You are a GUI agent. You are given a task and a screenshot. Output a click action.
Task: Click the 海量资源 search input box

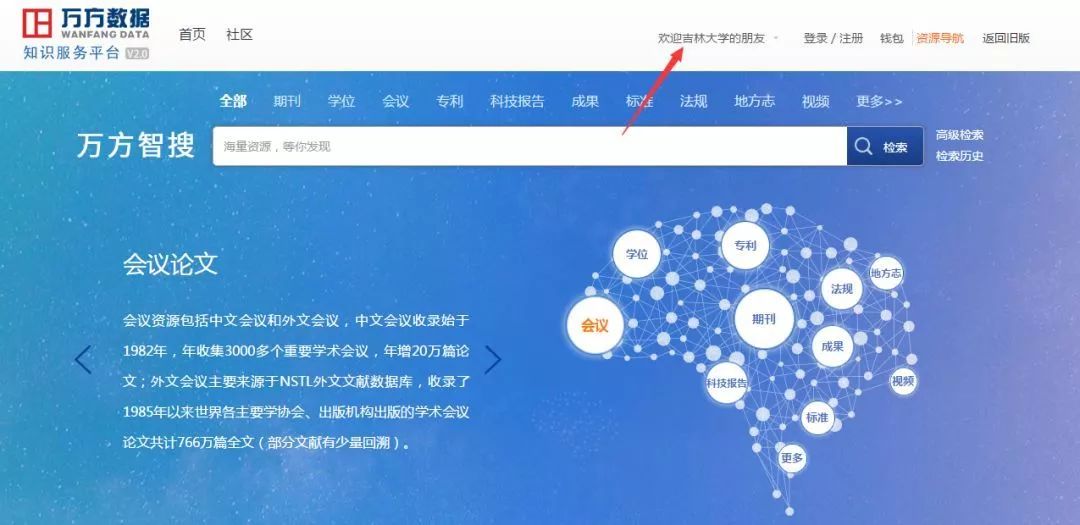coord(530,146)
